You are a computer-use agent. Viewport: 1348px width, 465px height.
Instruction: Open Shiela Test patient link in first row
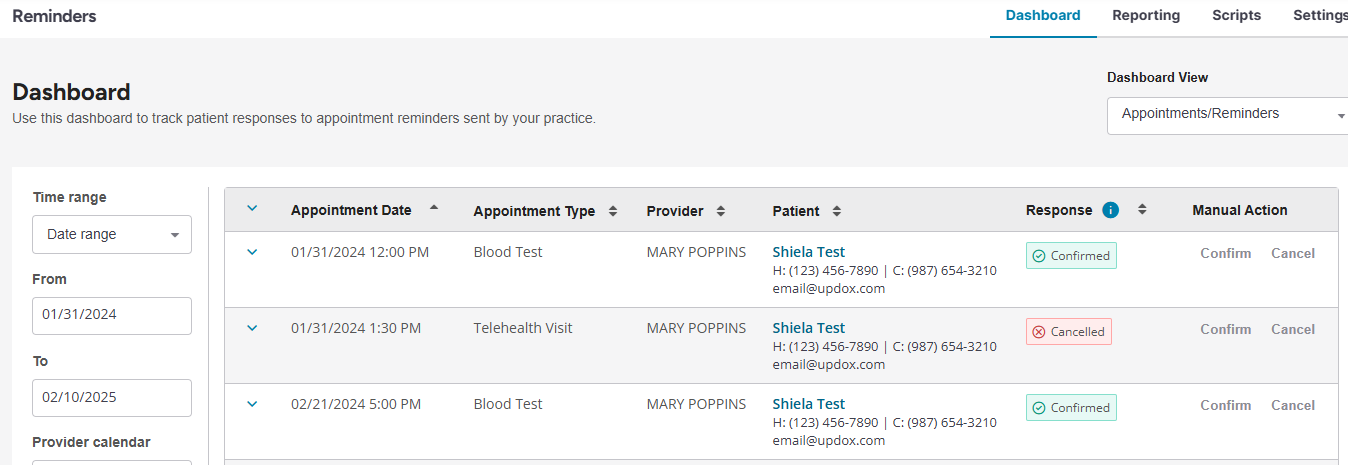coord(808,252)
